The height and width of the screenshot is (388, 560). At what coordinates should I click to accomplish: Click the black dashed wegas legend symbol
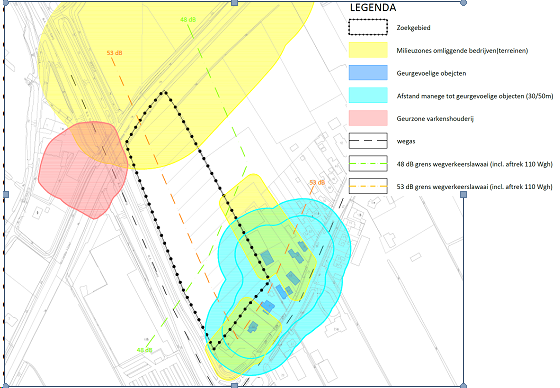point(368,141)
